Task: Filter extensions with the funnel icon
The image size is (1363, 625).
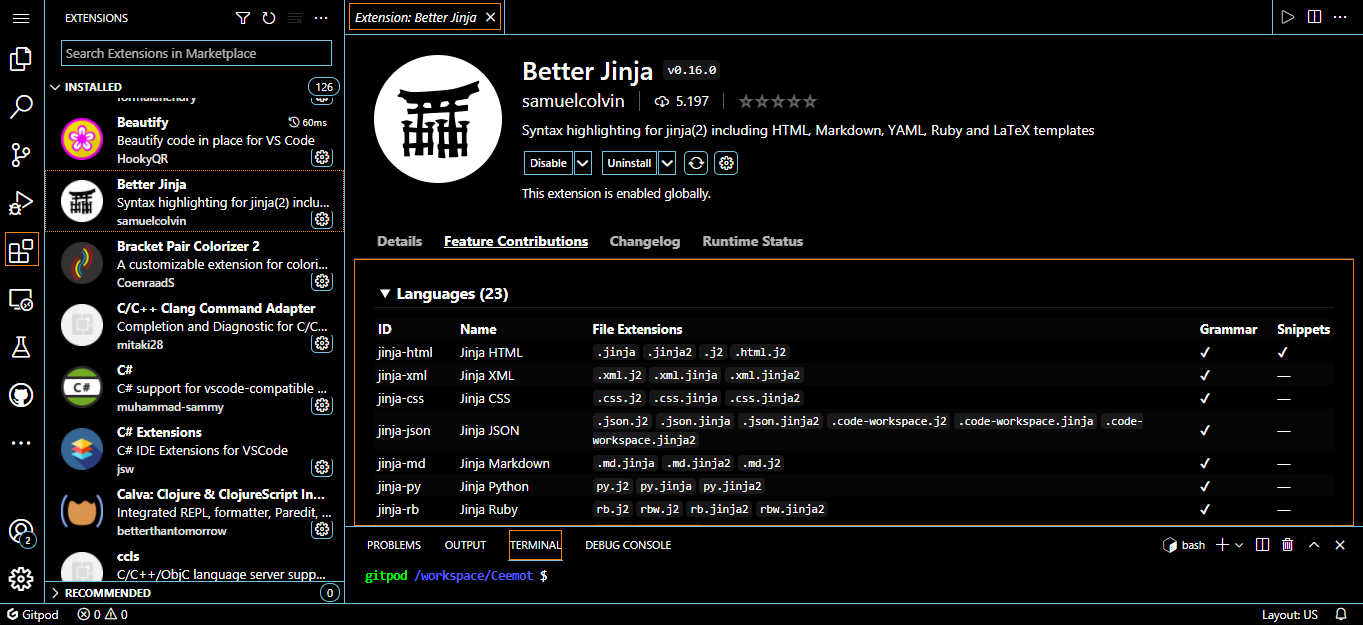Action: point(243,18)
